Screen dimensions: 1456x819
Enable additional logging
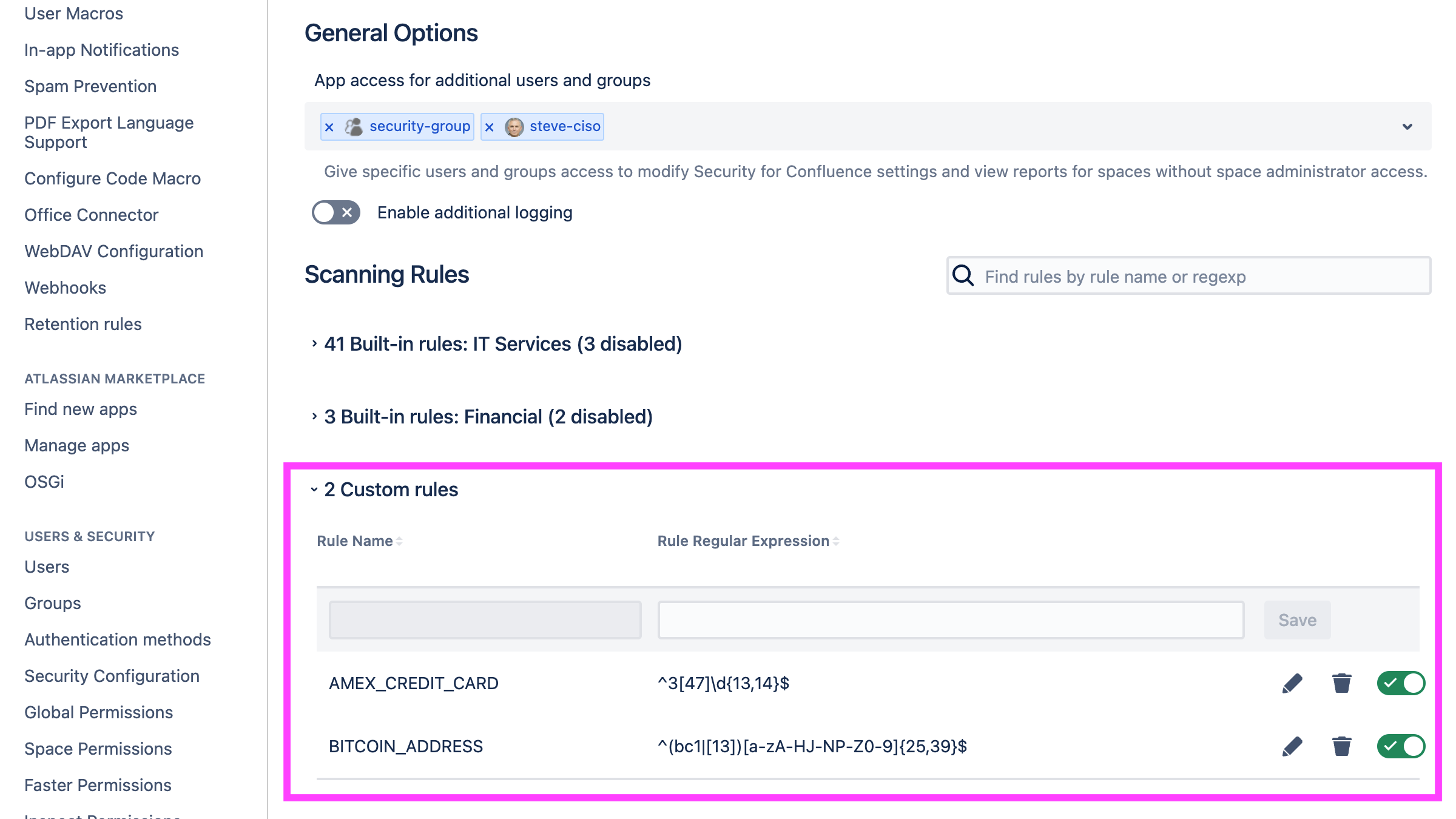[335, 212]
